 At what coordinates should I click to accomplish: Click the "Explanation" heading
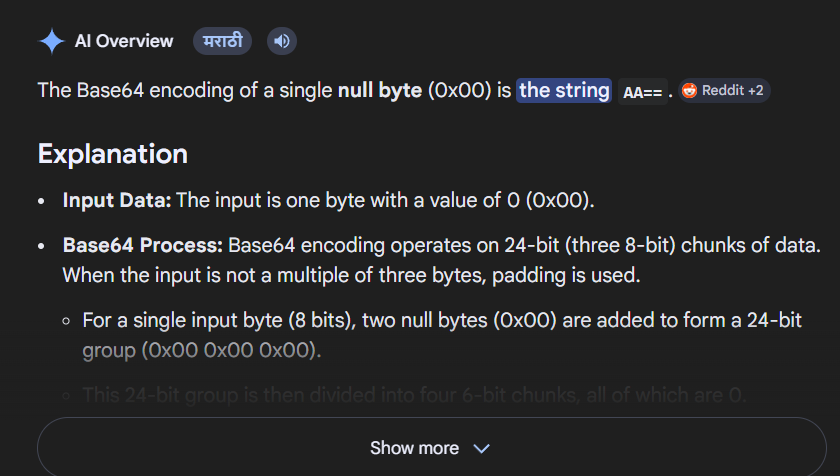(x=112, y=154)
